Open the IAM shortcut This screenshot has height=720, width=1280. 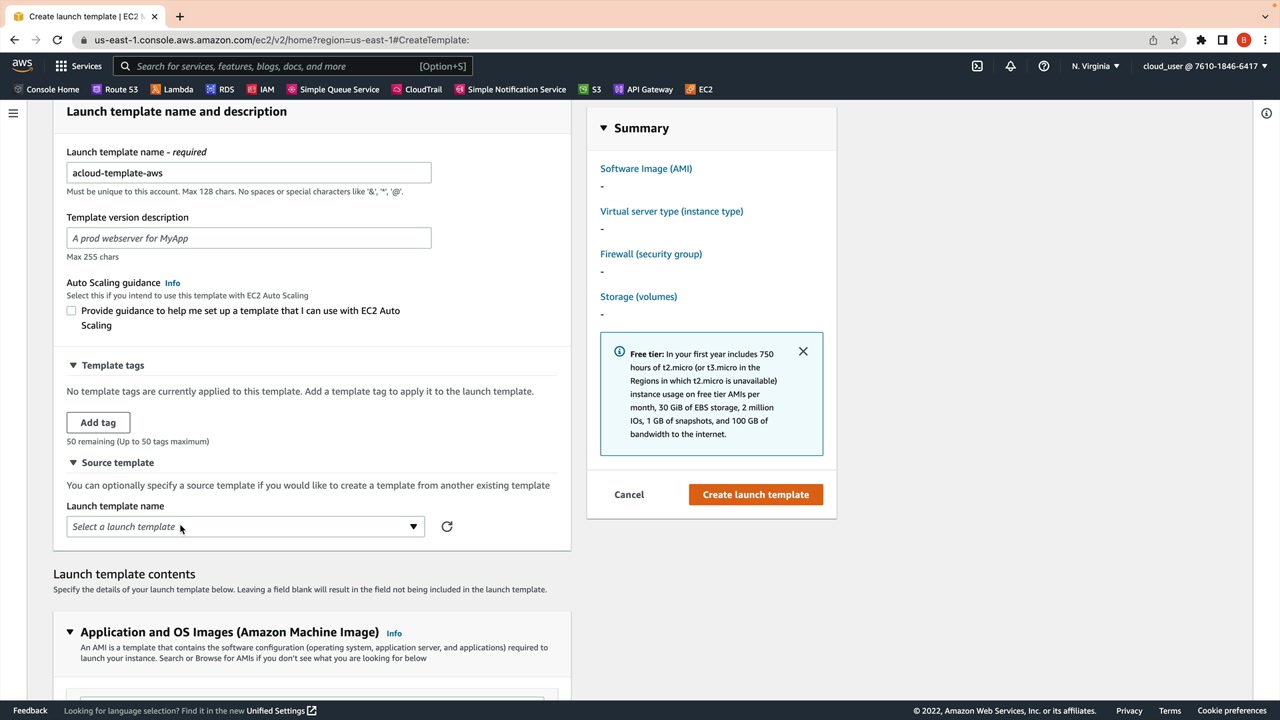click(260, 89)
